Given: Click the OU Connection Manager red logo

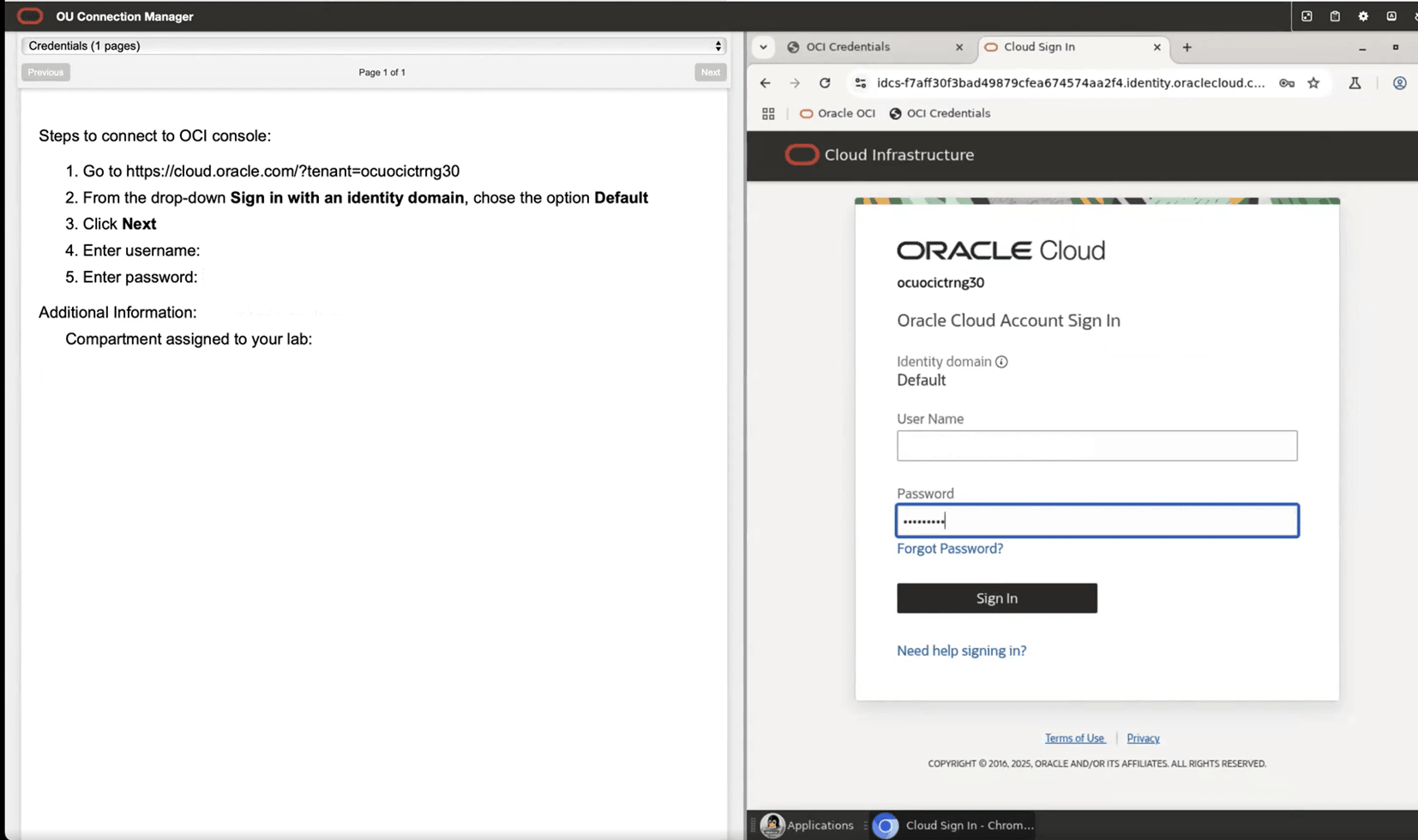Looking at the screenshot, I should (30, 16).
